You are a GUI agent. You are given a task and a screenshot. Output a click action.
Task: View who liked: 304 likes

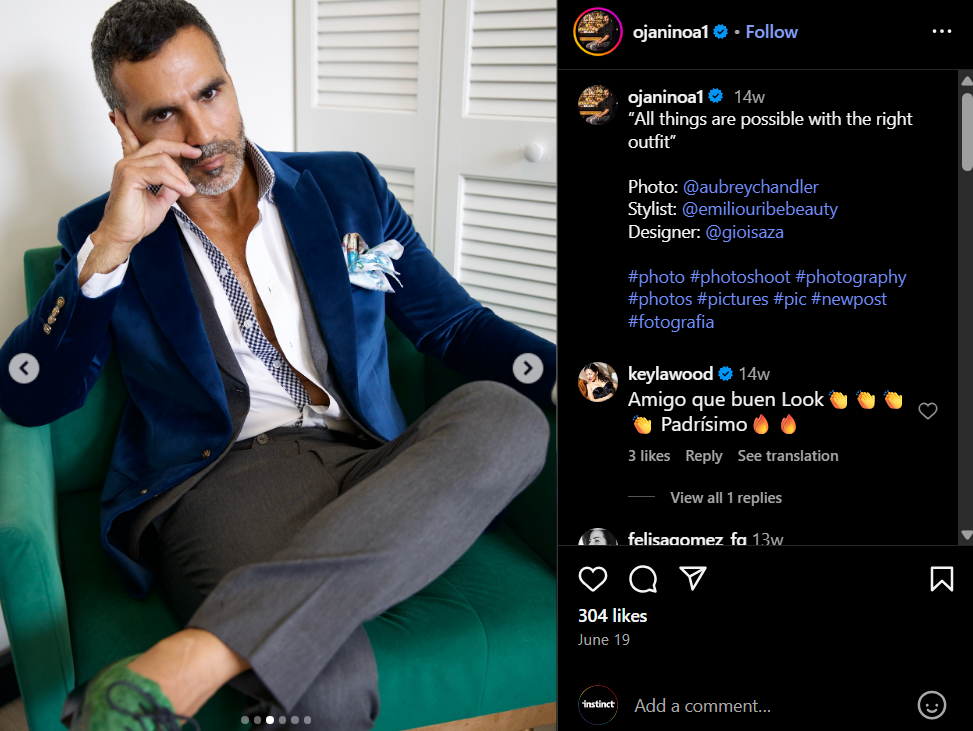(612, 616)
